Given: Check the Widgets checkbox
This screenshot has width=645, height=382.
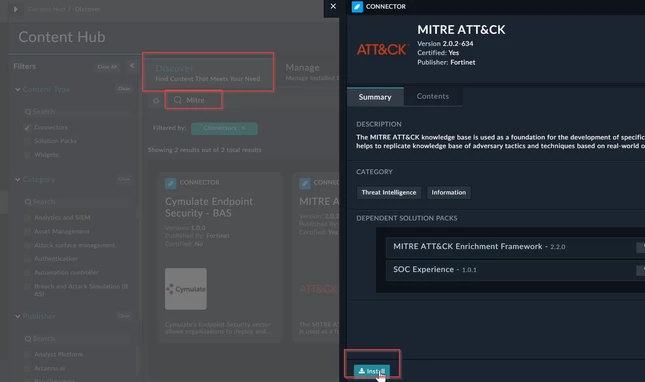Looking at the screenshot, I should 27,155.
